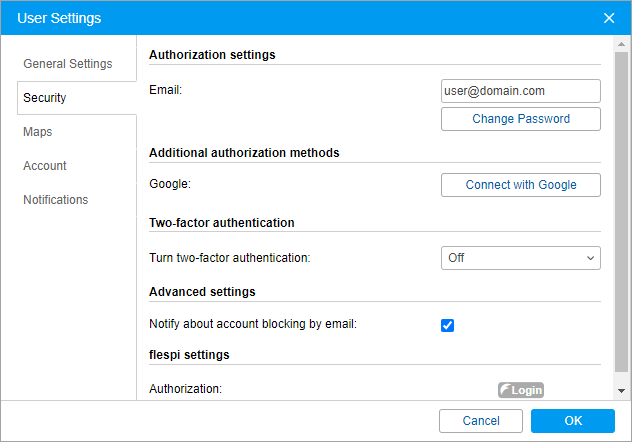The height and width of the screenshot is (442, 632).
Task: Click the flespi Login icon button
Action: [x=521, y=389]
